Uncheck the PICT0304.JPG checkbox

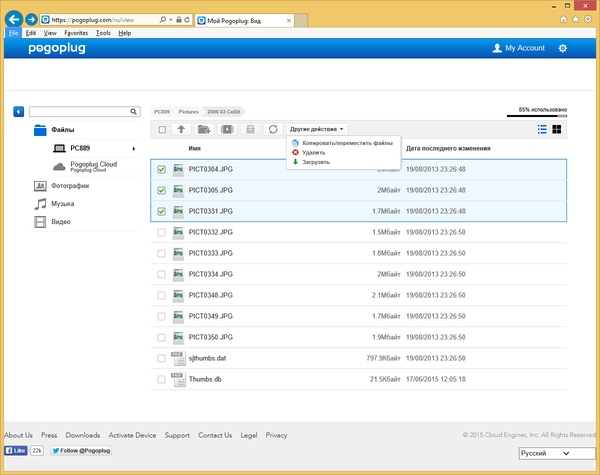(x=162, y=169)
